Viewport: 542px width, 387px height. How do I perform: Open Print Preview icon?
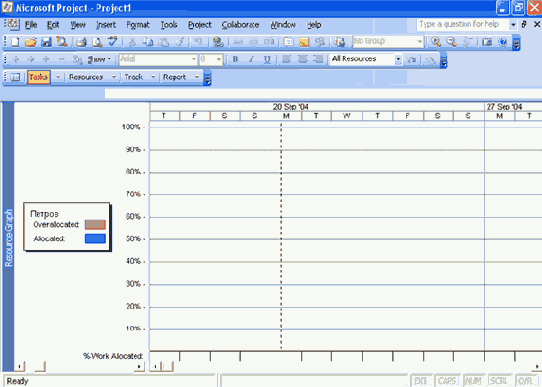click(97, 42)
